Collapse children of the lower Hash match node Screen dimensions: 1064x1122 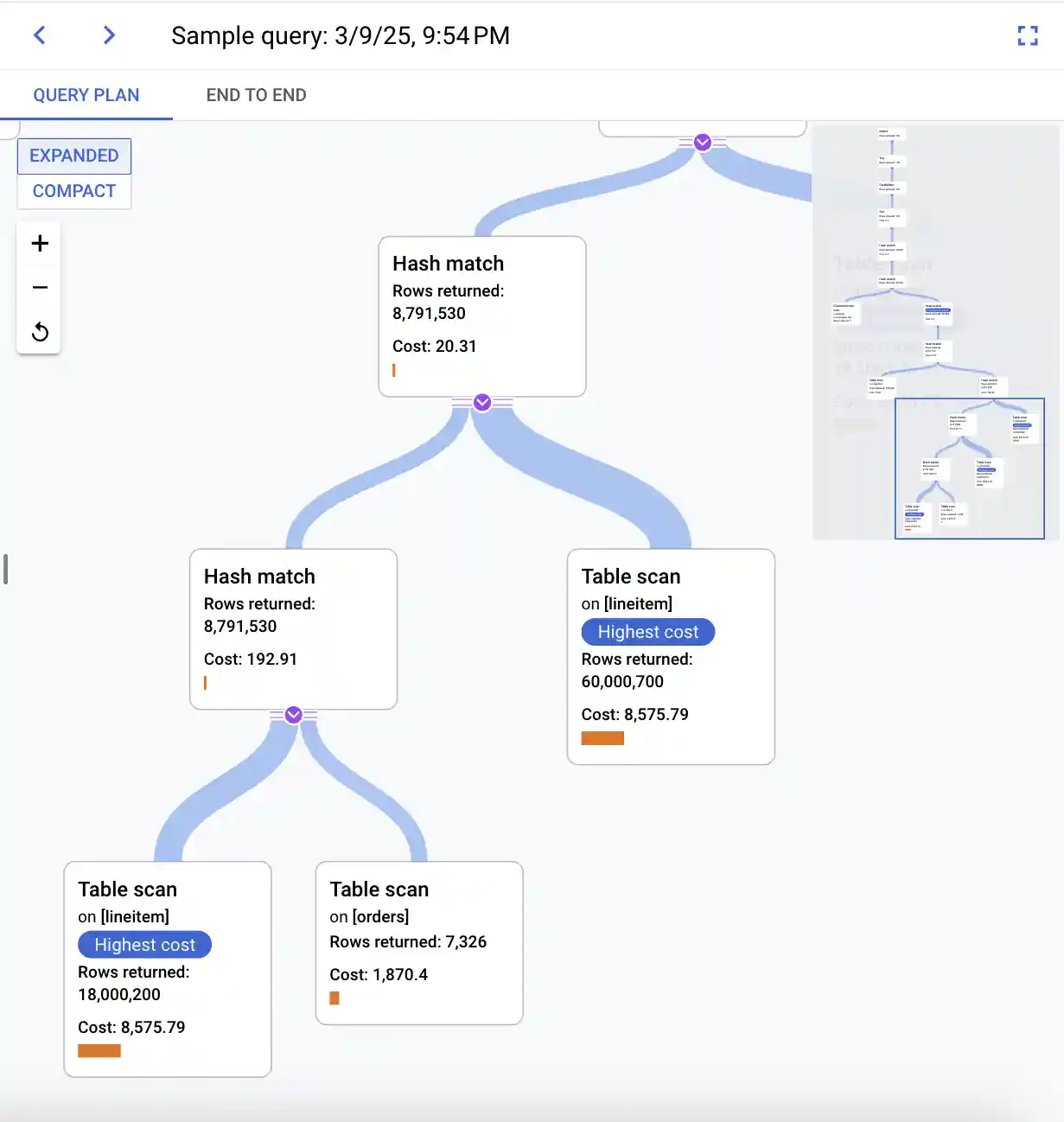point(293,715)
